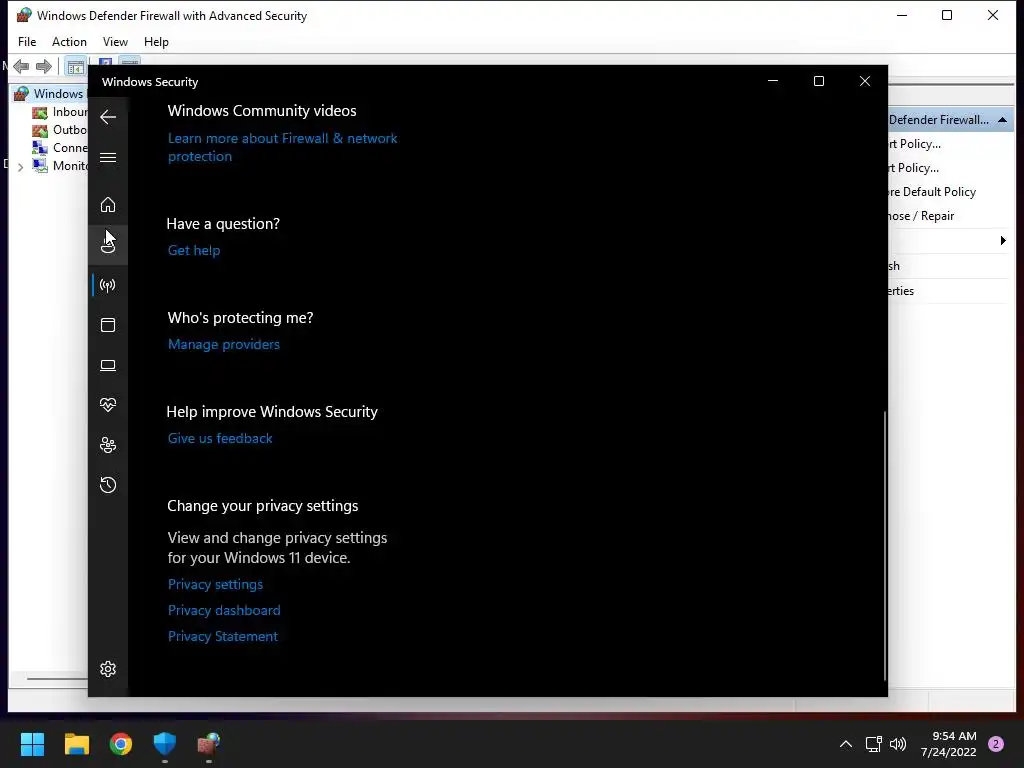Open the View menu
The height and width of the screenshot is (768, 1024).
[115, 42]
